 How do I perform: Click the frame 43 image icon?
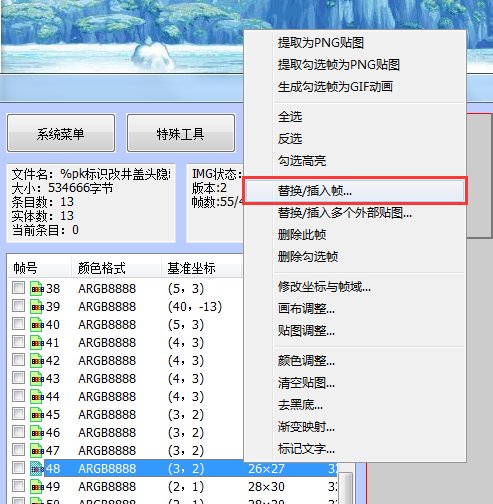click(37, 379)
